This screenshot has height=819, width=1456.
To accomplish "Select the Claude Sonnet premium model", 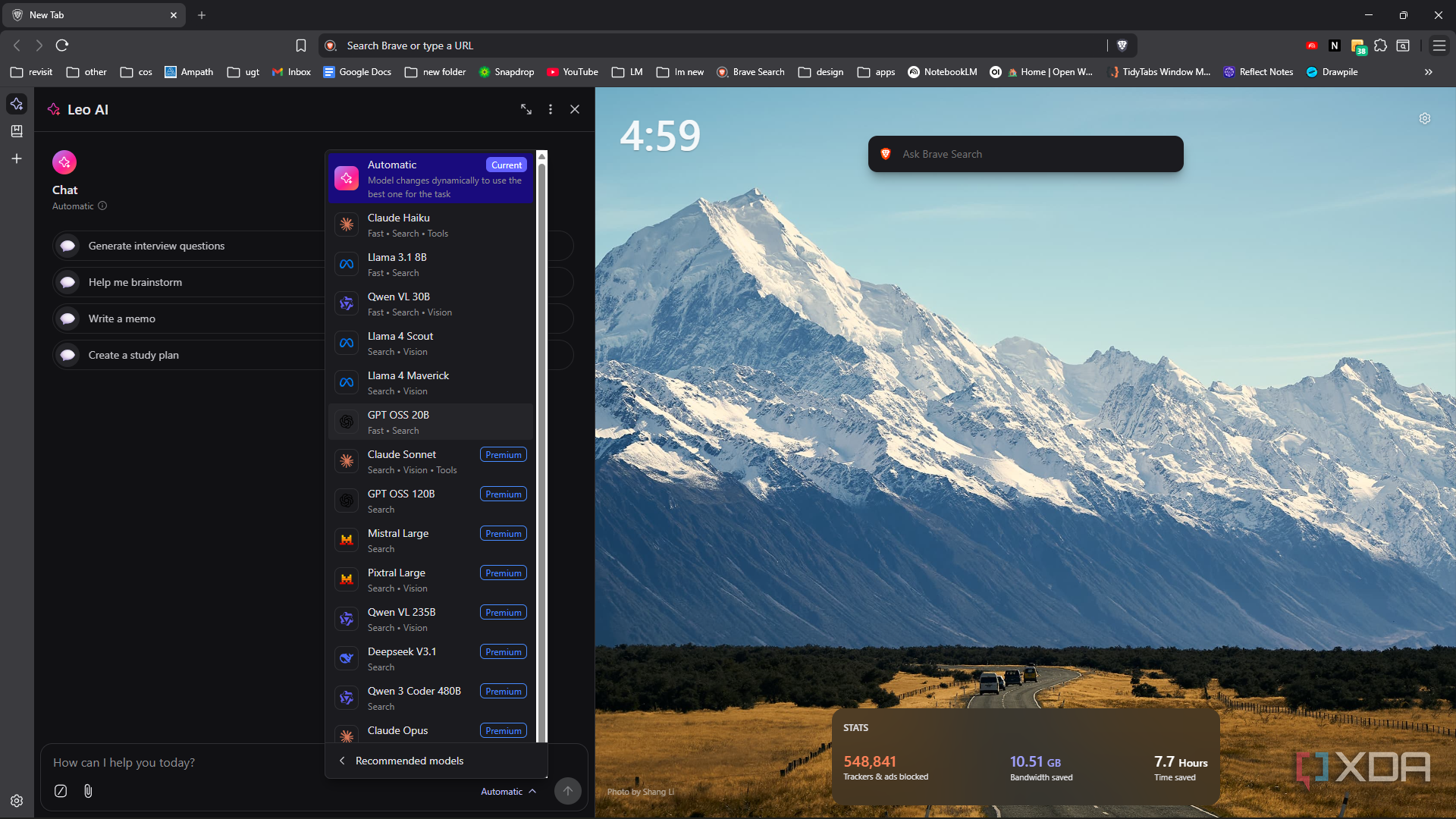I will click(x=431, y=461).
